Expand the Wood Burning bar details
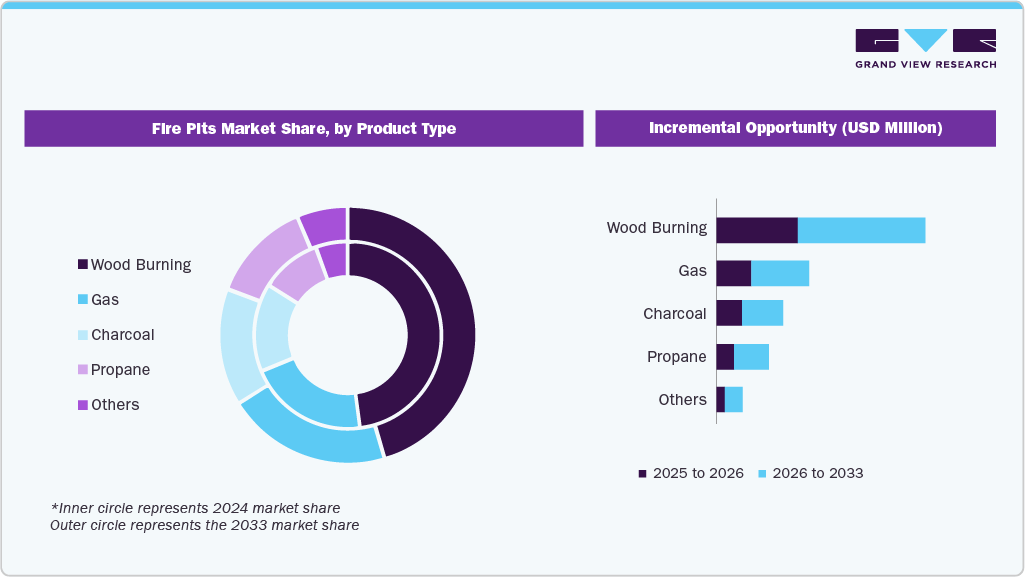The height and width of the screenshot is (577, 1025). coord(820,228)
